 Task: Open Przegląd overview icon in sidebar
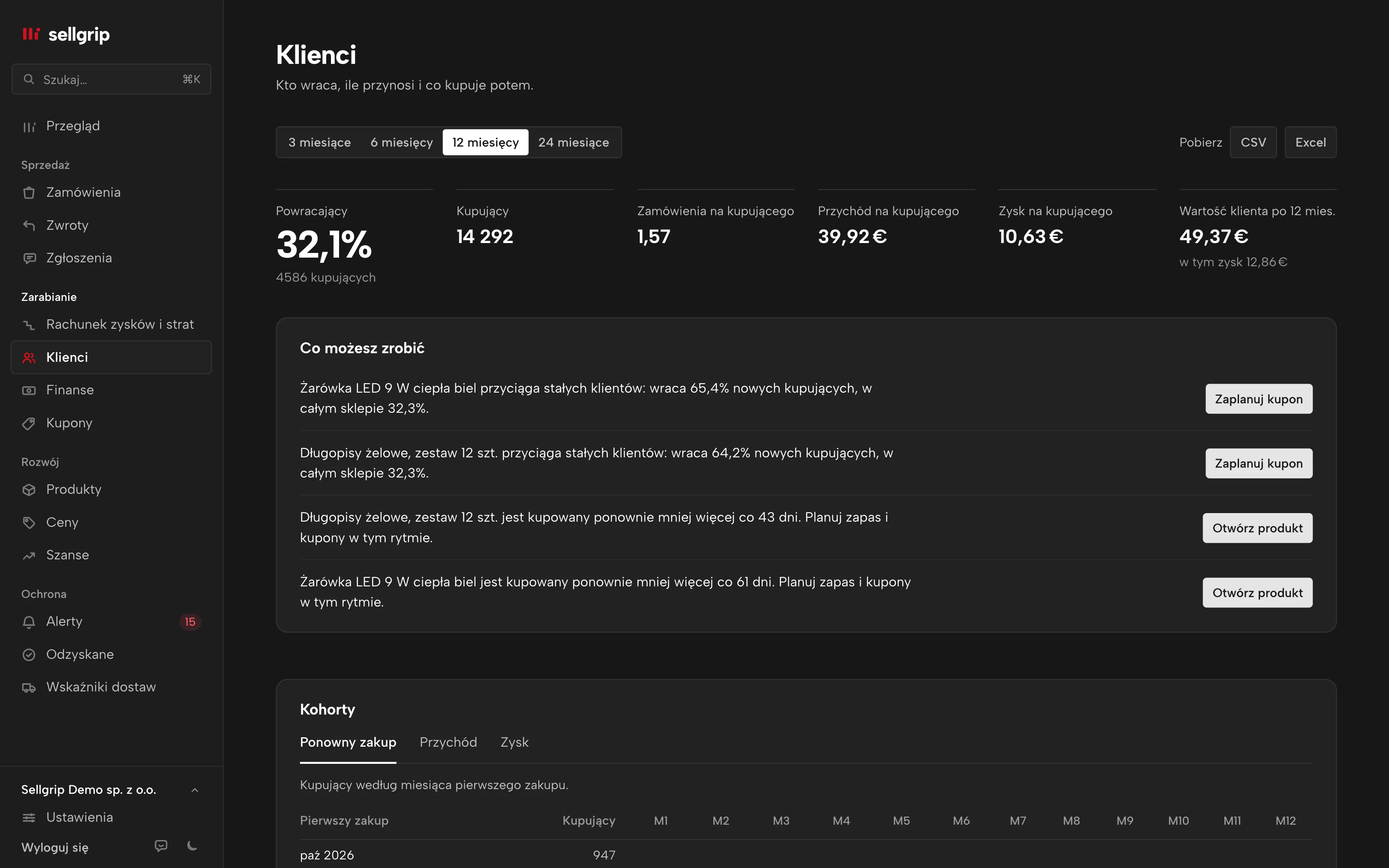pos(29,127)
